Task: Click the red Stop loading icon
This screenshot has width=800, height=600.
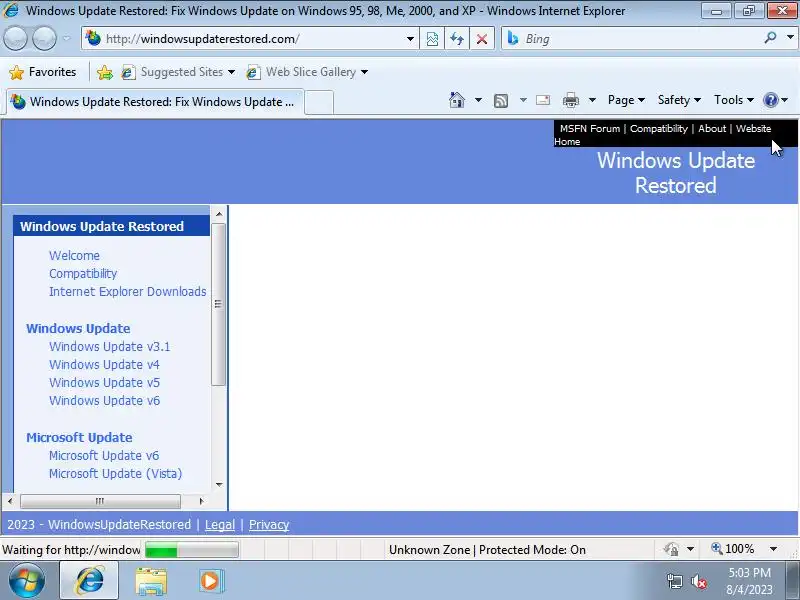Action: (482, 39)
